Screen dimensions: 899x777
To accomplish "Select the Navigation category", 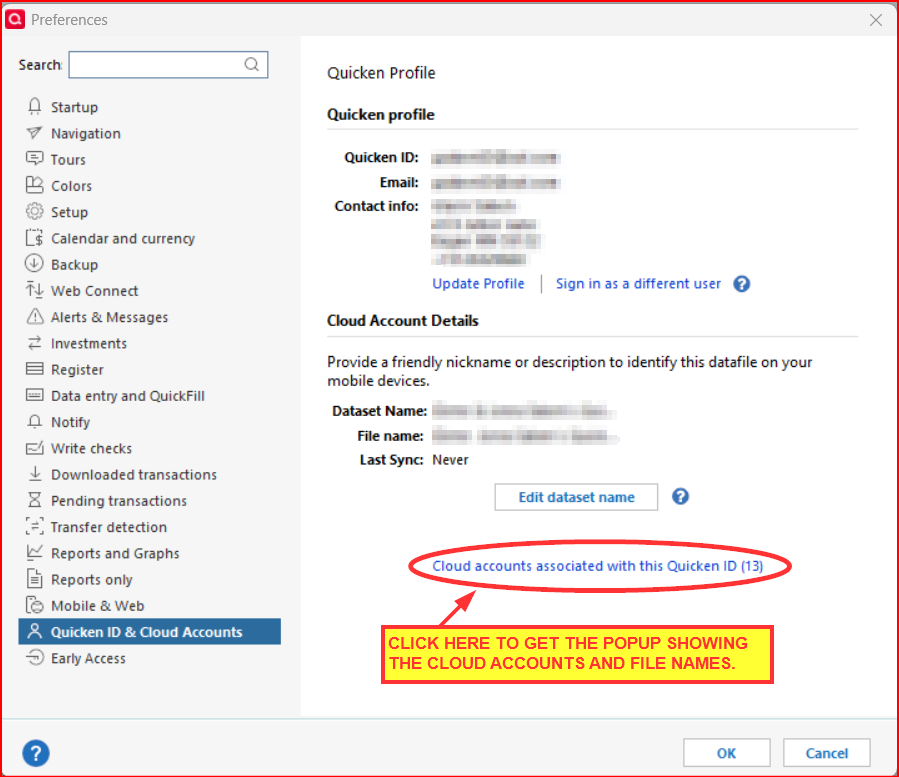I will click(x=85, y=134).
